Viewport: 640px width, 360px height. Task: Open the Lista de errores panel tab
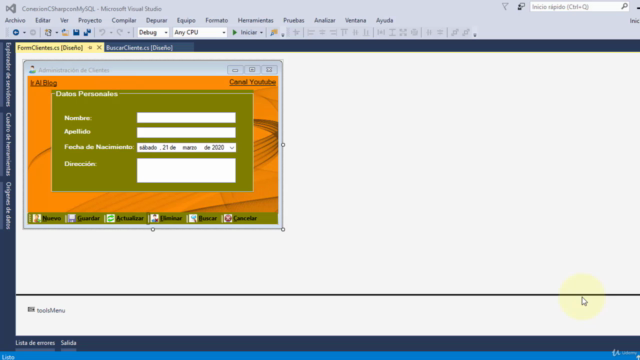tap(35, 343)
